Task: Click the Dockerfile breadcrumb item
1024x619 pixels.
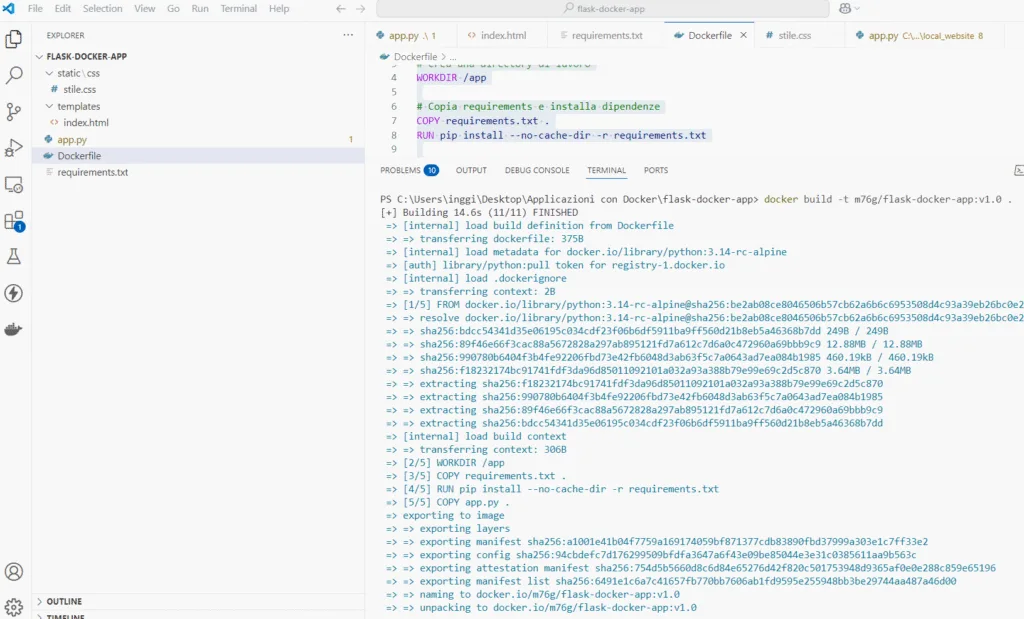Action: pyautogui.click(x=415, y=57)
